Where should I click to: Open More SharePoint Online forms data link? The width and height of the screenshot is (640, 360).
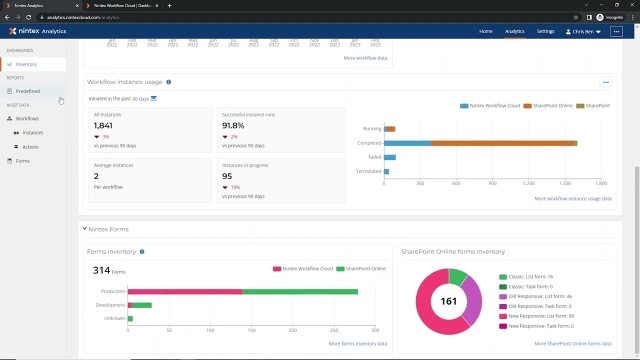tap(573, 344)
